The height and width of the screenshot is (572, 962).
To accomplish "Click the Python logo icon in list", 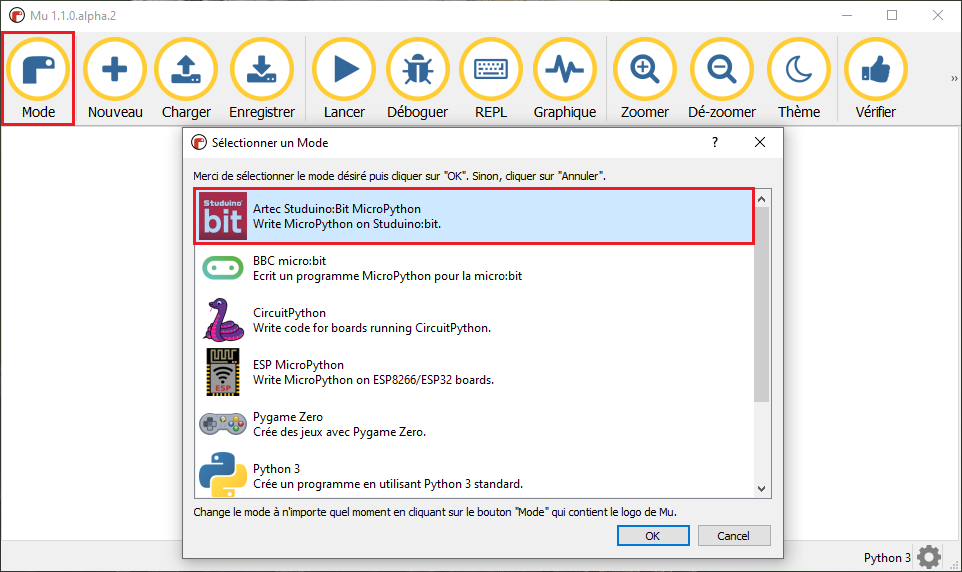I will tap(223, 474).
